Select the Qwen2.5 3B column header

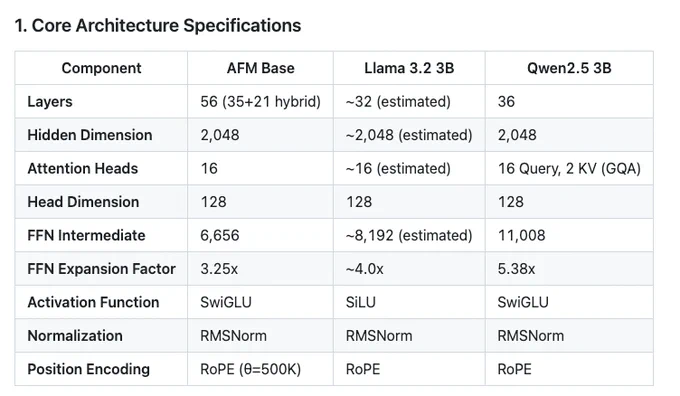click(569, 68)
